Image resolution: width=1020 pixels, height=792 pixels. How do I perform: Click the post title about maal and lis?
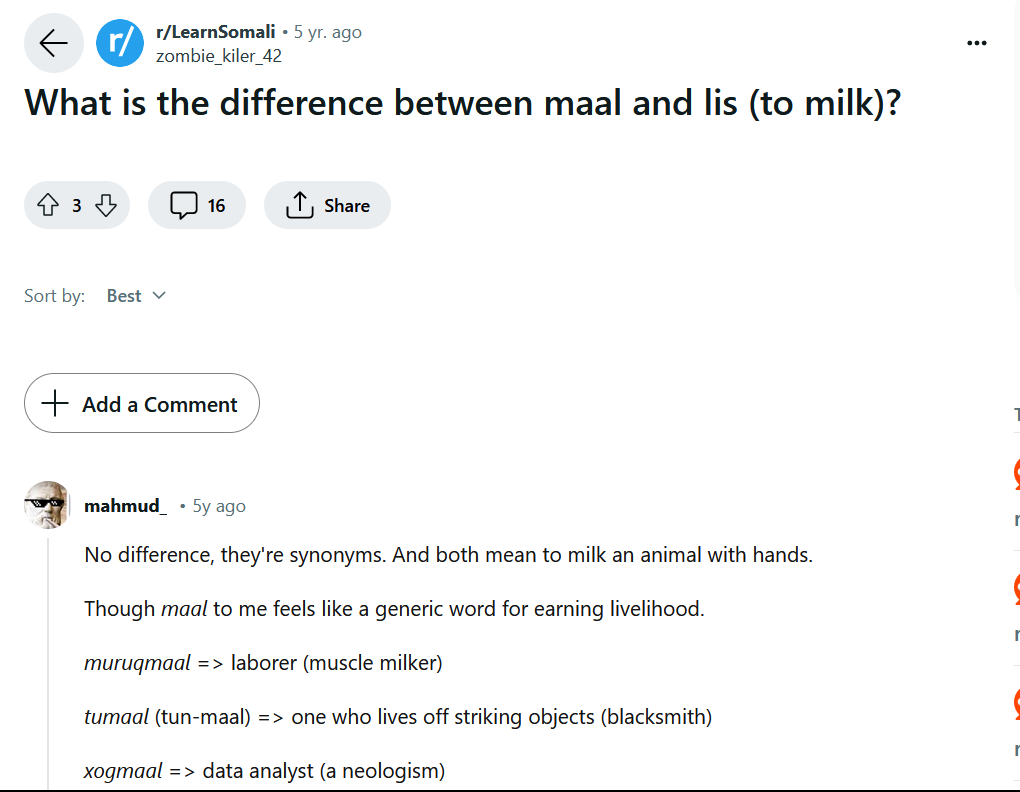coord(462,104)
